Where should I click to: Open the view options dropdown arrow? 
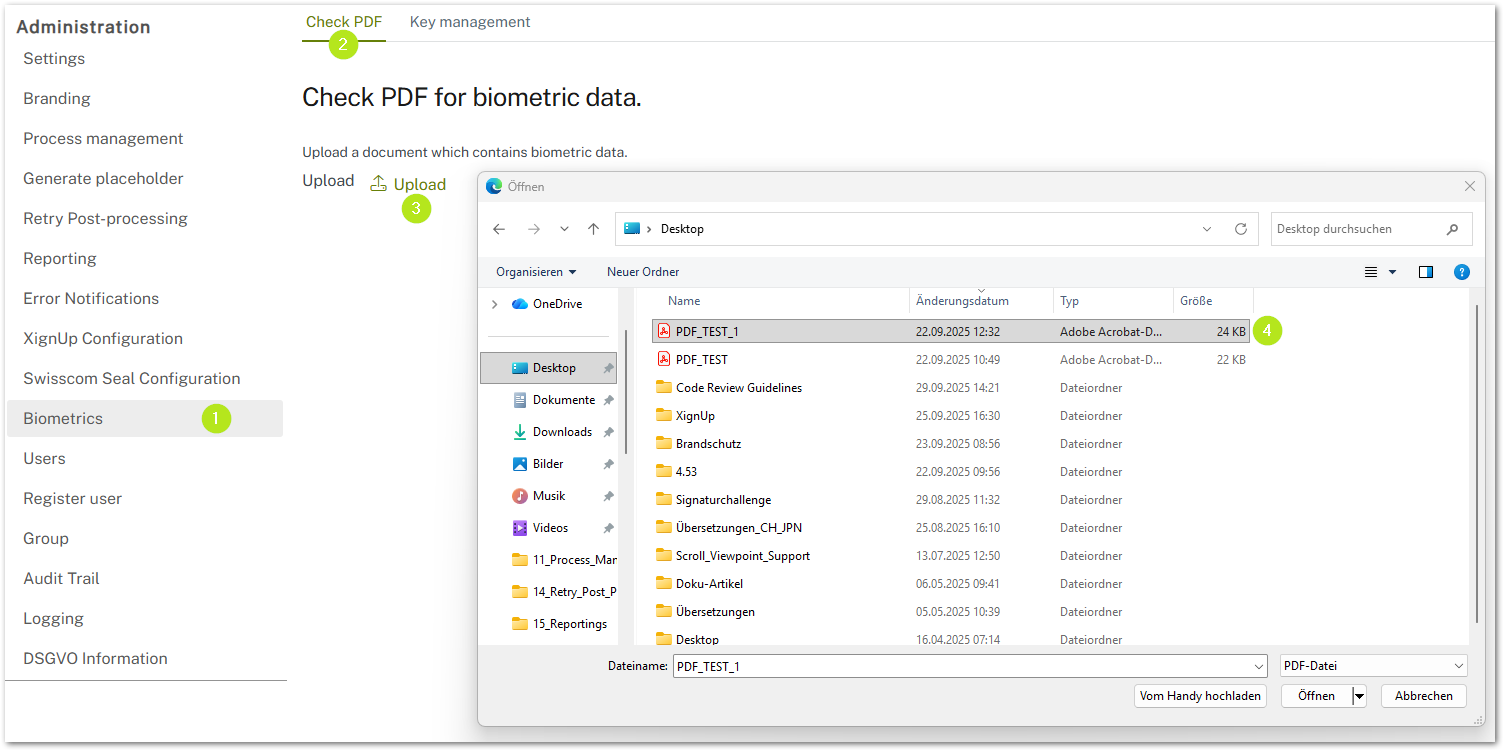(1392, 272)
